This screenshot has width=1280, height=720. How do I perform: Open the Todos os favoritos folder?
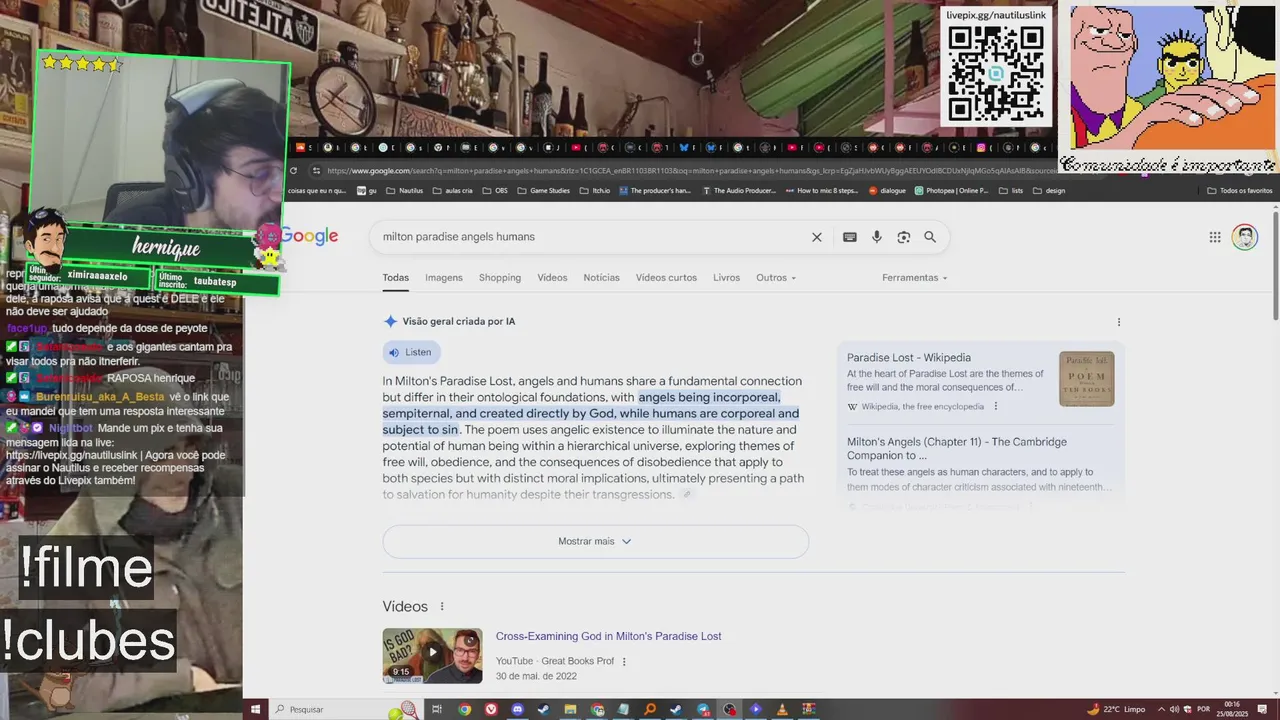pos(1239,190)
